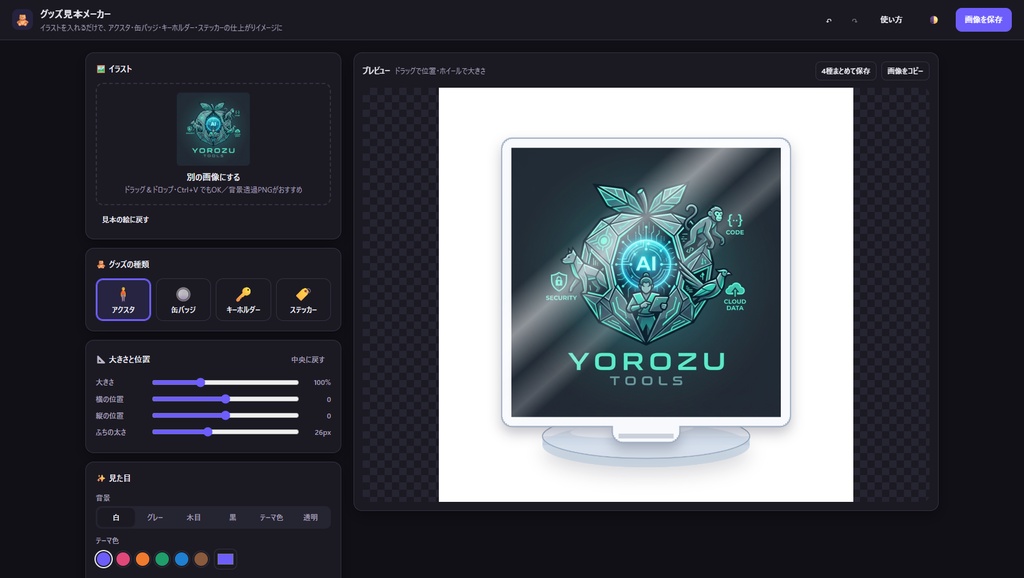Adjust the 横の位置 slider

point(225,399)
